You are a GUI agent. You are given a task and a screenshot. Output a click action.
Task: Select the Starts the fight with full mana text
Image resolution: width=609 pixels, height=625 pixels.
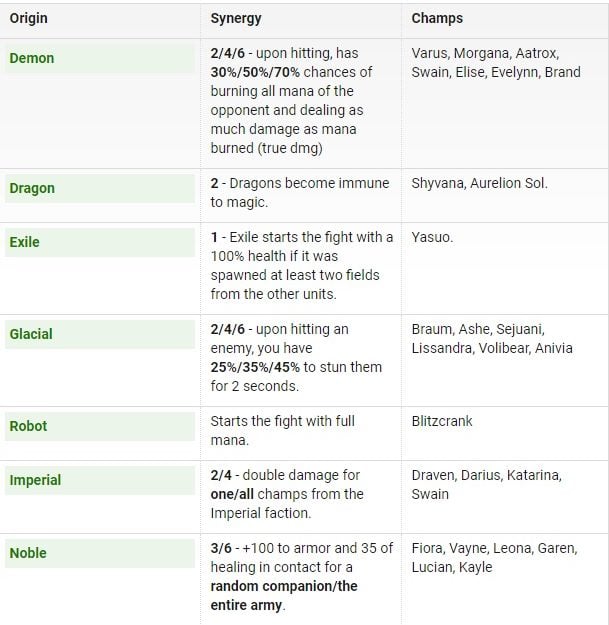click(283, 431)
